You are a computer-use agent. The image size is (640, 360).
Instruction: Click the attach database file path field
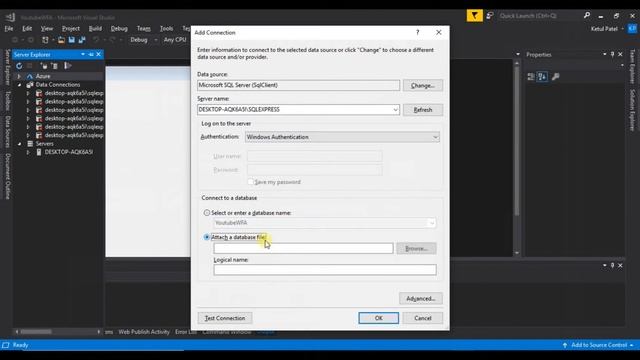(x=303, y=248)
